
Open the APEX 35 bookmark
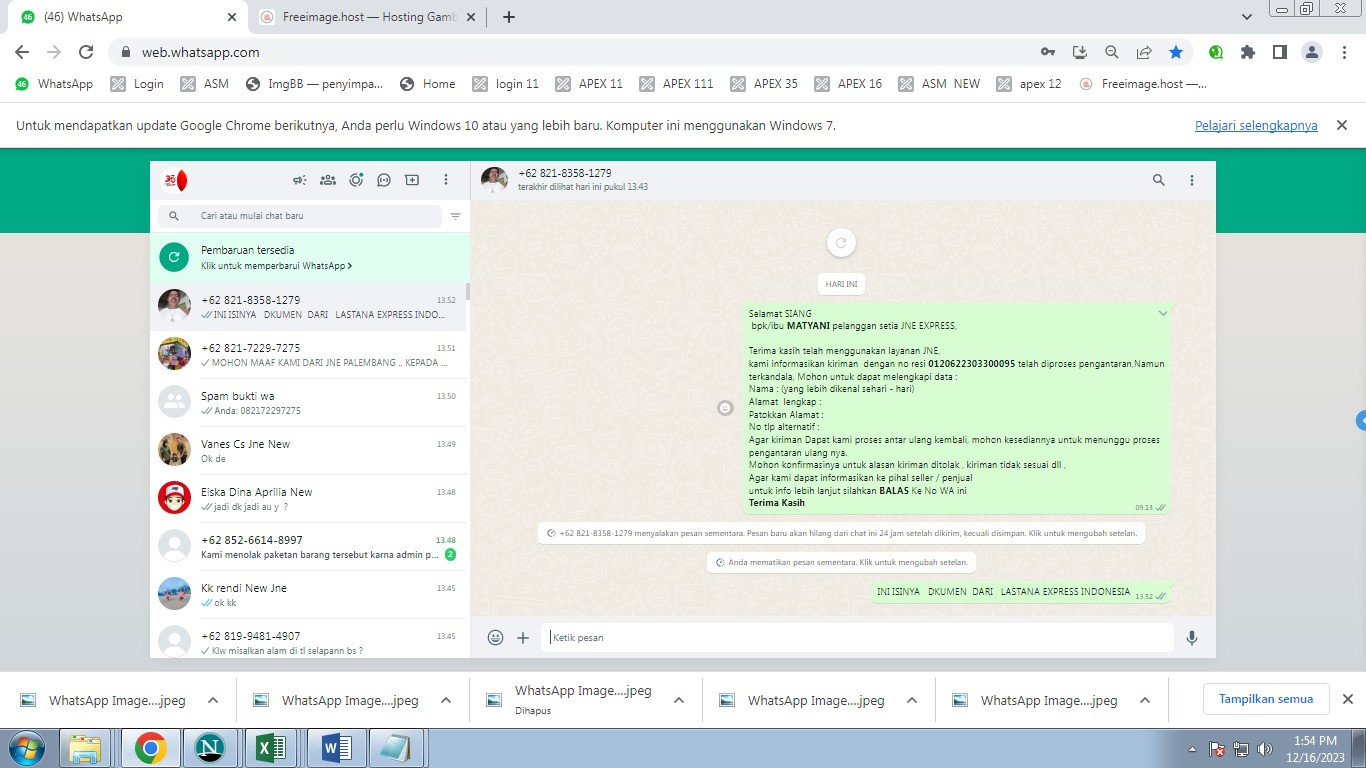click(764, 84)
